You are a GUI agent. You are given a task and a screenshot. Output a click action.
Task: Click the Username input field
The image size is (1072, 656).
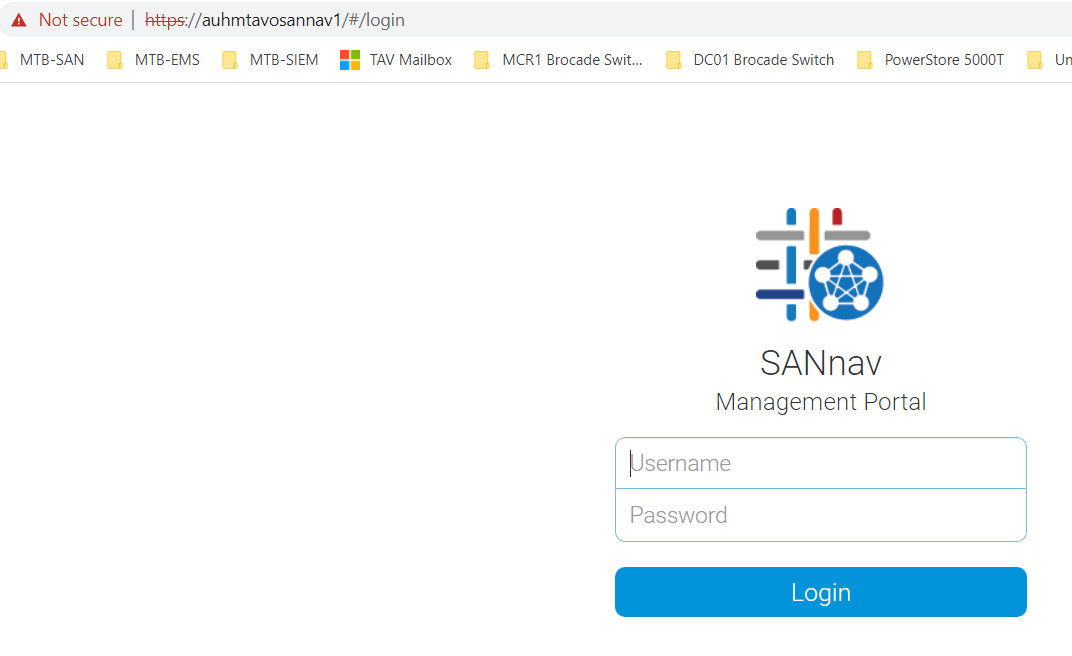coord(820,463)
